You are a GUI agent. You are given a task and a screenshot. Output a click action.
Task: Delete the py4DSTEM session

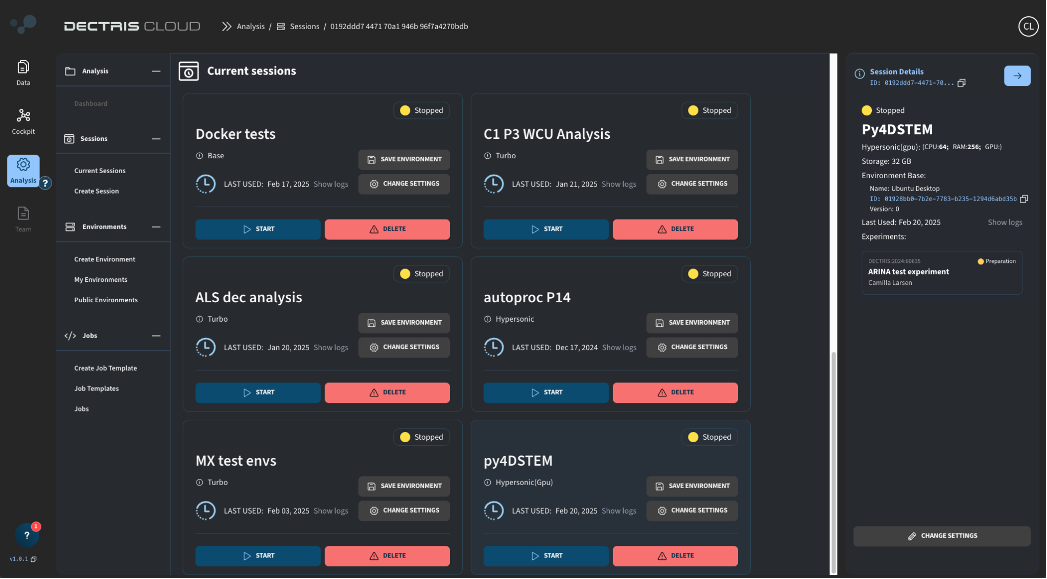(675, 556)
